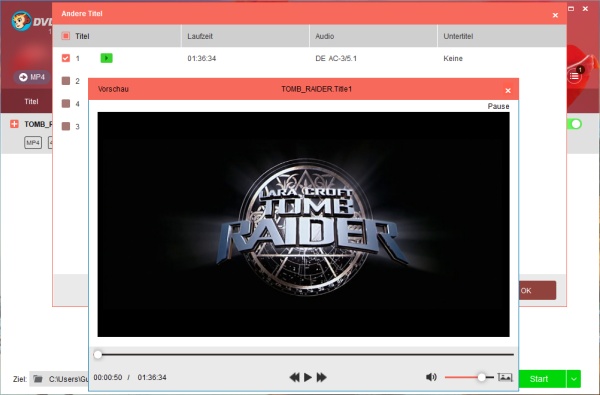Switch the green toggle on the title row
Image resolution: width=600 pixels, height=395 pixels.
point(574,124)
